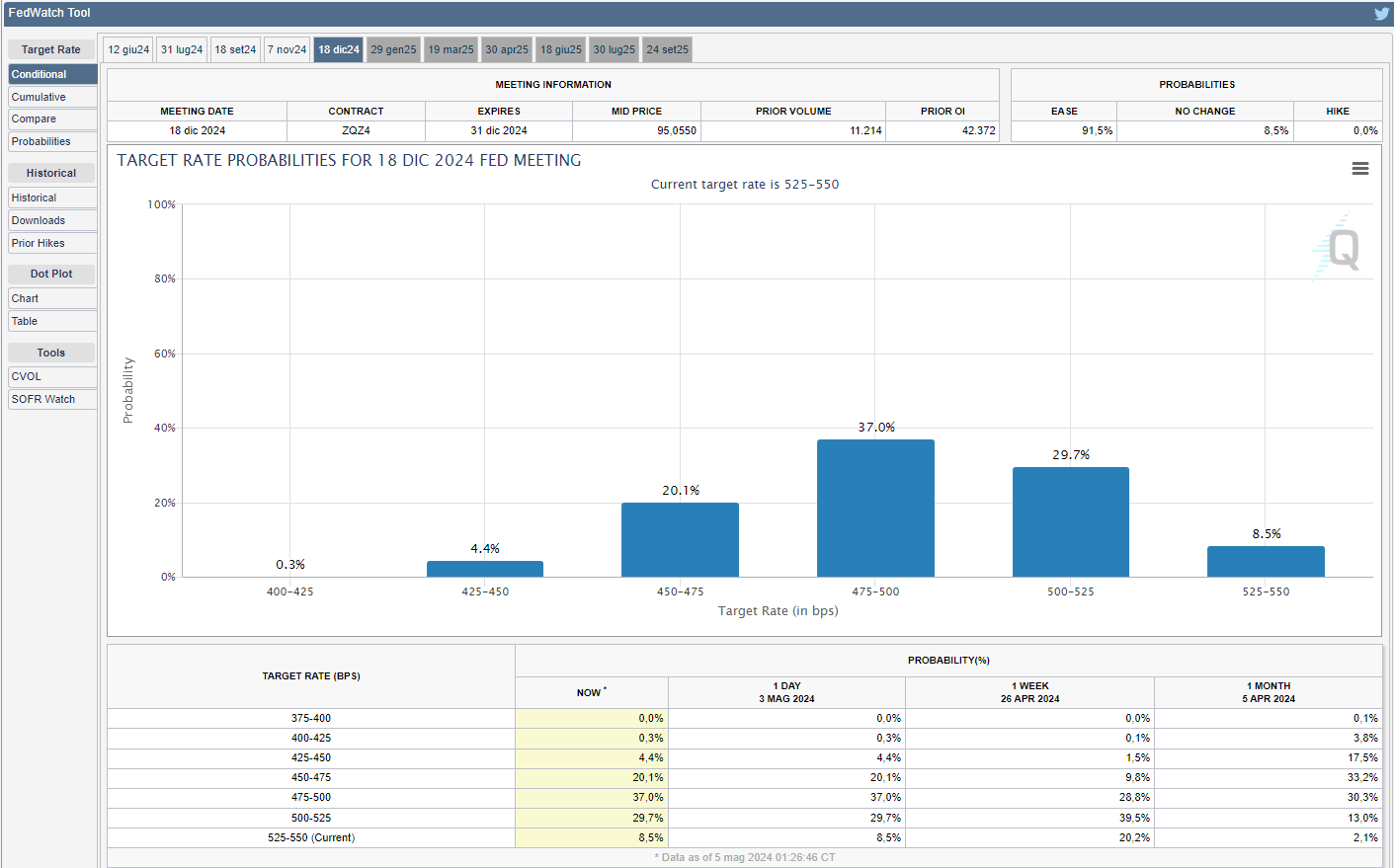Open Historical data link in sidebar

pyautogui.click(x=52, y=197)
